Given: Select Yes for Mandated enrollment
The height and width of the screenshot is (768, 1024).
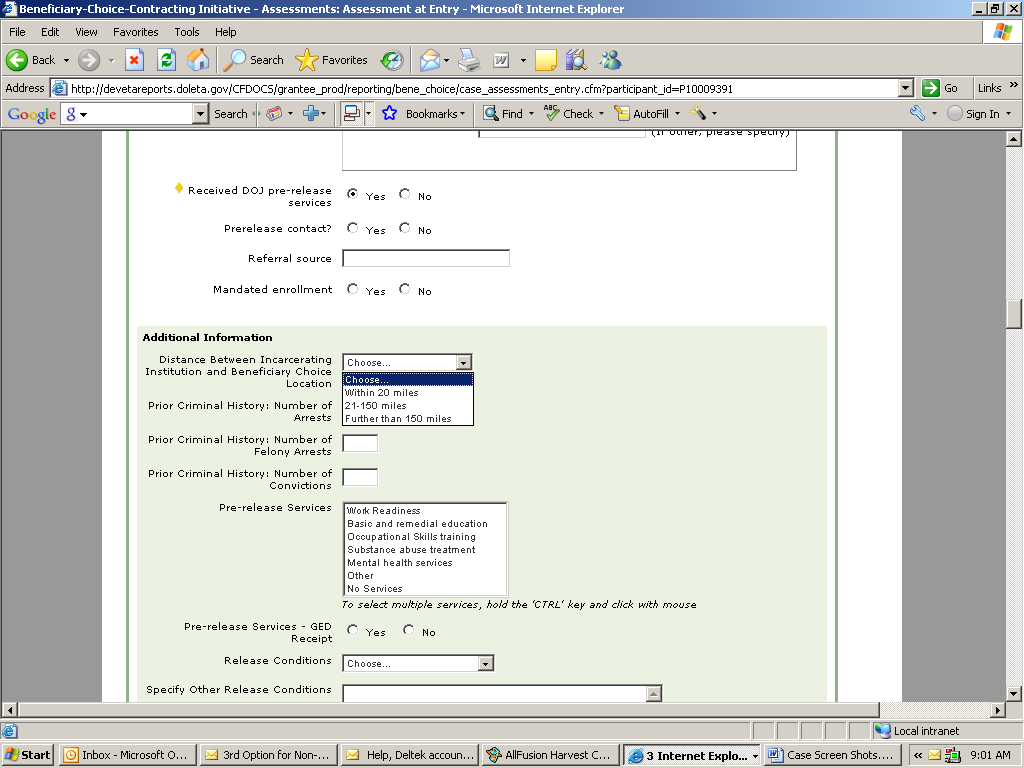Looking at the screenshot, I should 353,289.
